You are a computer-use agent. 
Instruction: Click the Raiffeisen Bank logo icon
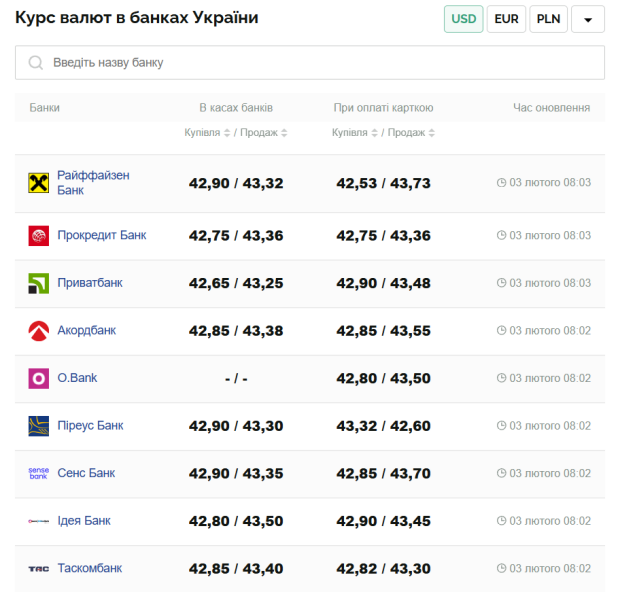coord(38,183)
